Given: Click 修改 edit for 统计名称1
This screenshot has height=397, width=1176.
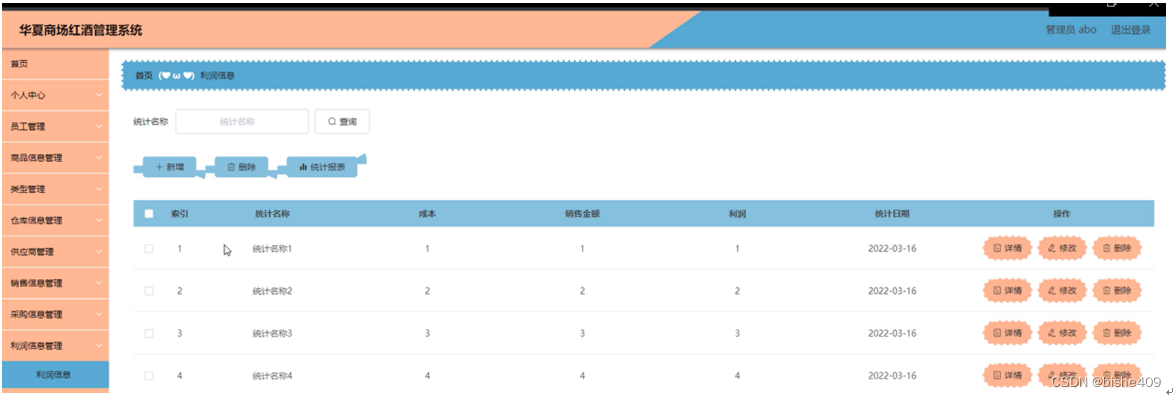Looking at the screenshot, I should (x=1062, y=248).
